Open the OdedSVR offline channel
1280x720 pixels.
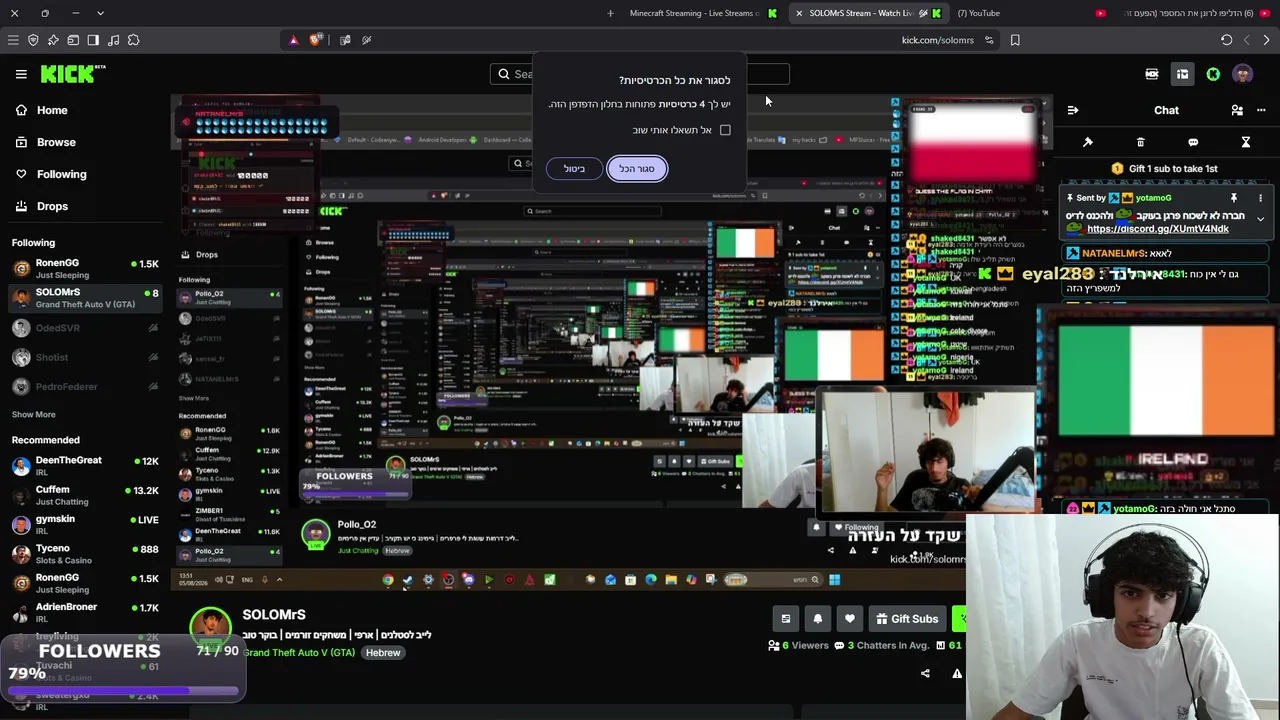[x=85, y=328]
